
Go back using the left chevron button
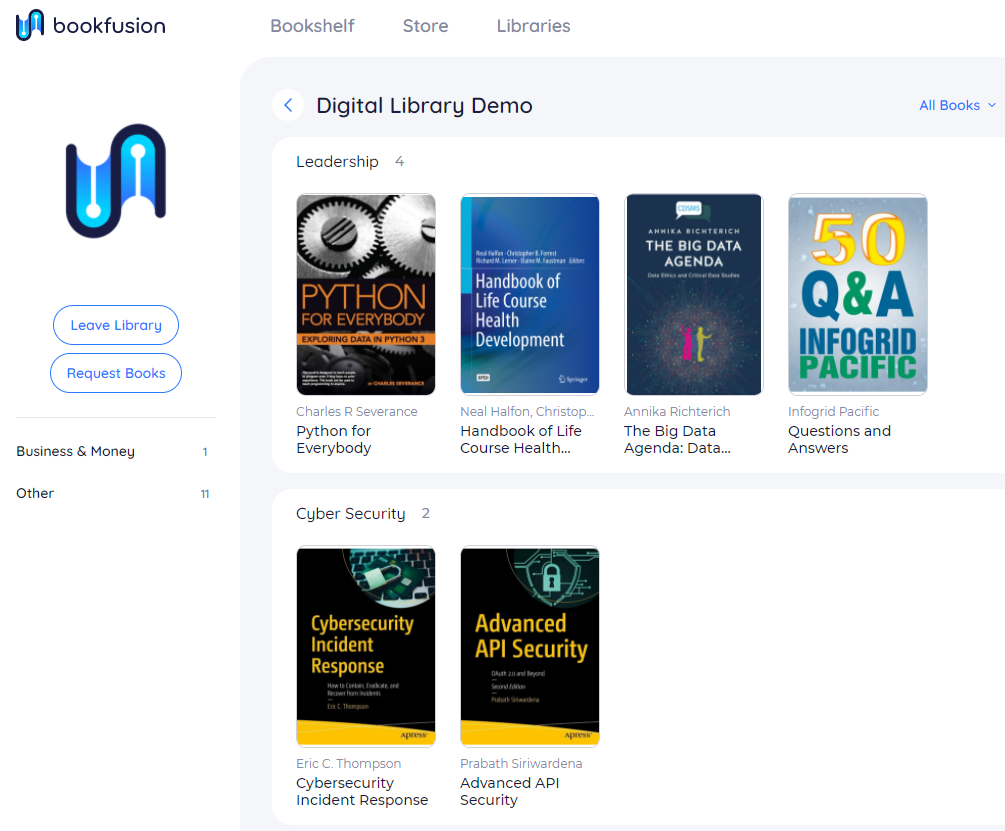[x=288, y=105]
